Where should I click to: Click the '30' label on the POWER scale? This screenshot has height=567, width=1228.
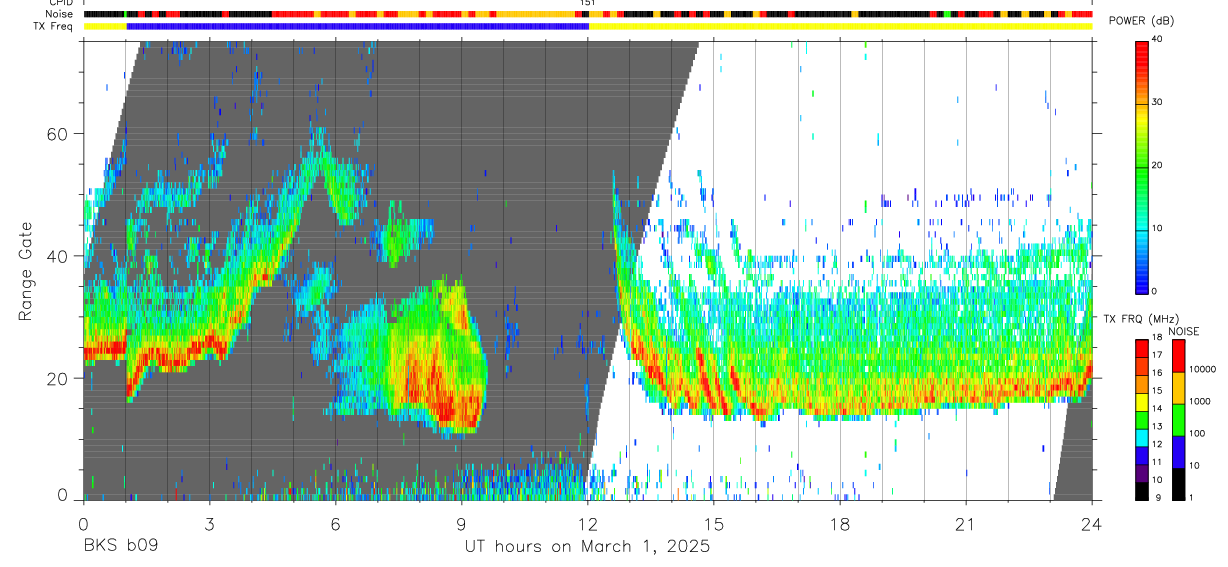pos(1158,102)
